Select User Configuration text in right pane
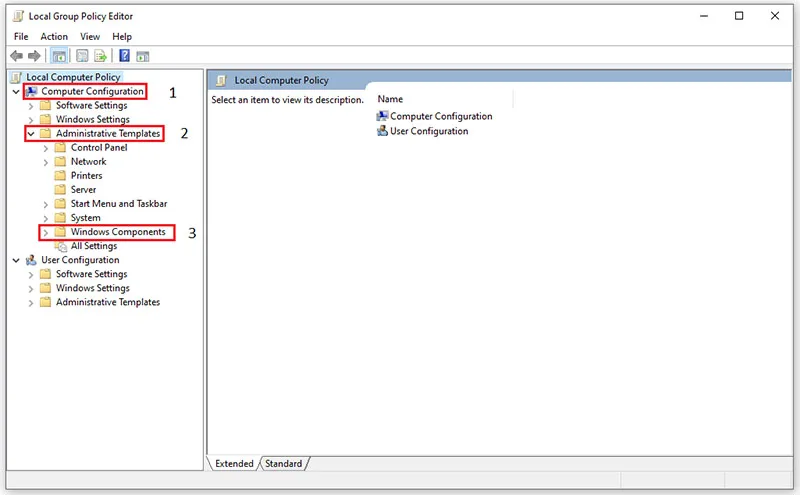800x495 pixels. pyautogui.click(x=429, y=131)
